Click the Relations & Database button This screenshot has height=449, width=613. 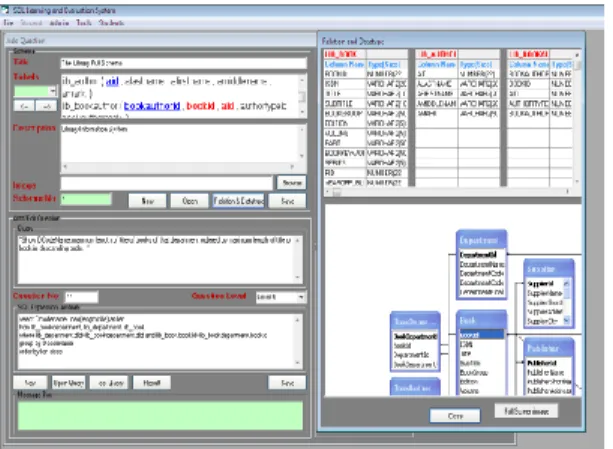(238, 201)
